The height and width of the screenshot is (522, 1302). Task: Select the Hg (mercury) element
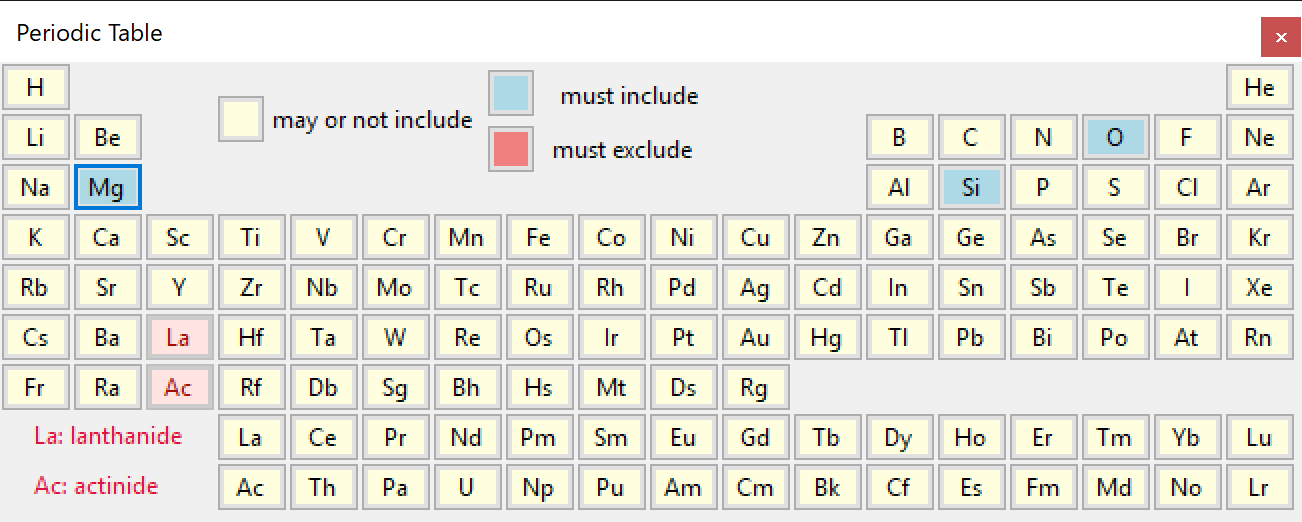(827, 337)
